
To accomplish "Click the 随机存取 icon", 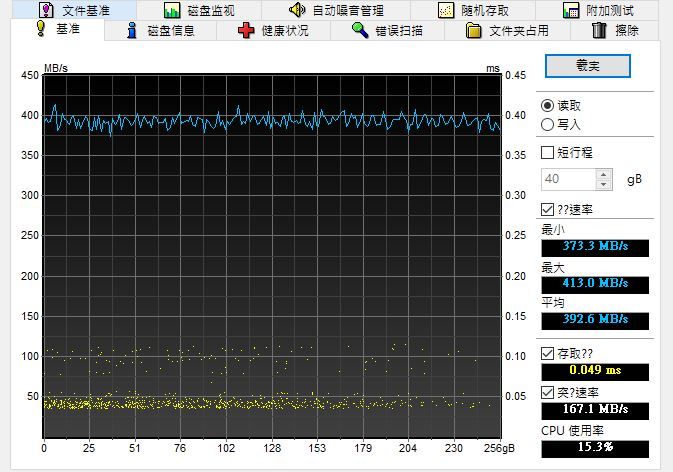I will pyautogui.click(x=446, y=10).
